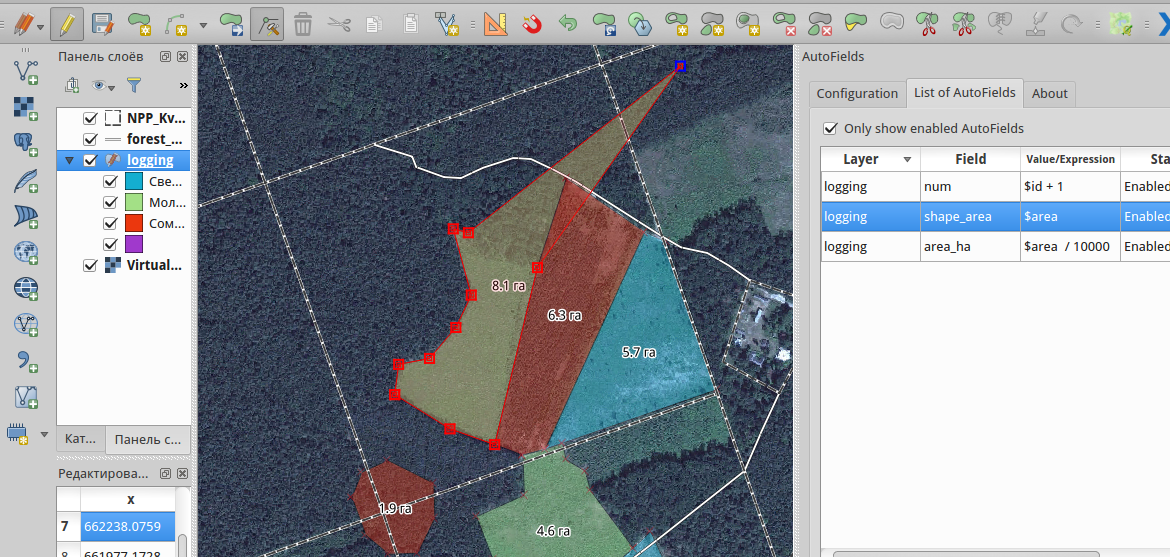Click the Current Edits pencils icon
This screenshot has width=1170, height=557.
pyautogui.click(x=24, y=24)
